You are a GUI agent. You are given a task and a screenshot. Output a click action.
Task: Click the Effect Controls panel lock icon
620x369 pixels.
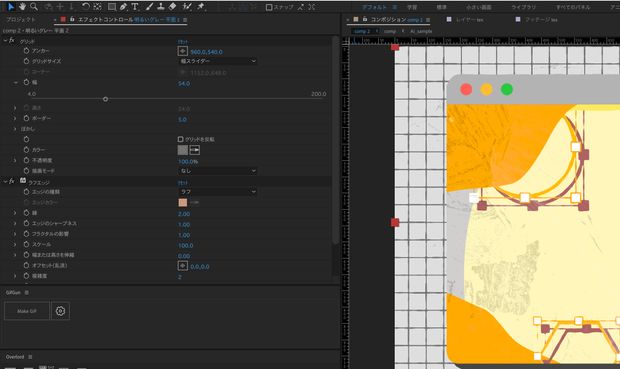(72, 19)
